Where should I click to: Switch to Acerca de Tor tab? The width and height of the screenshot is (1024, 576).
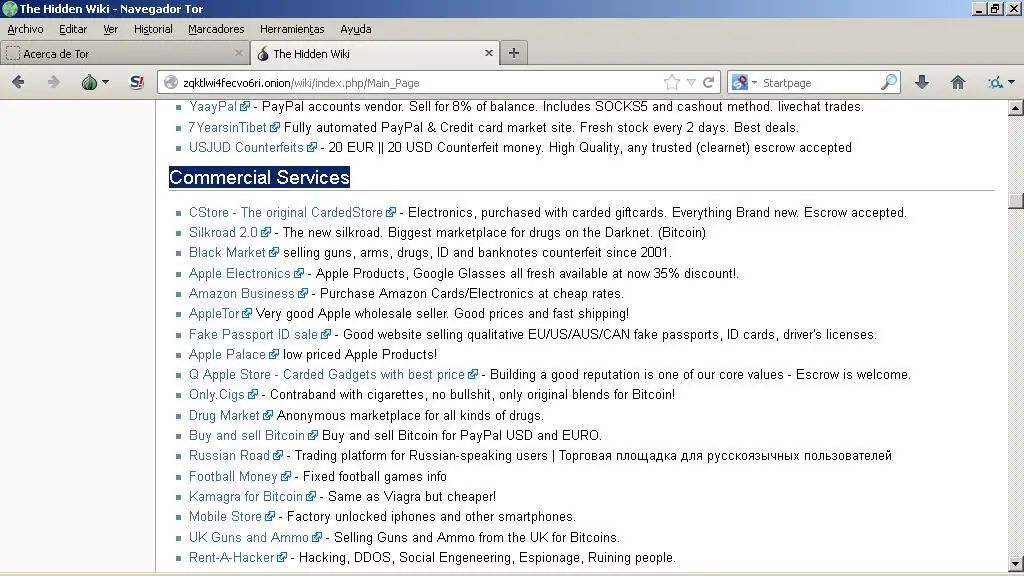coord(124,53)
